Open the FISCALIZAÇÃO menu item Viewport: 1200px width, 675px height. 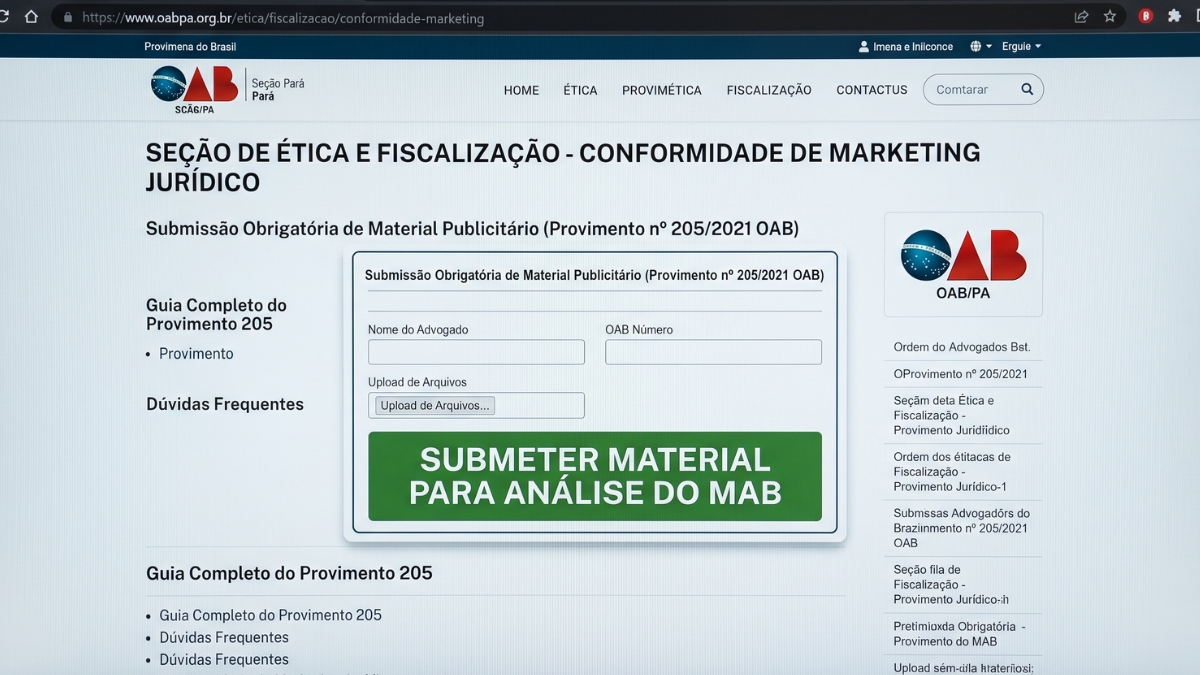769,90
